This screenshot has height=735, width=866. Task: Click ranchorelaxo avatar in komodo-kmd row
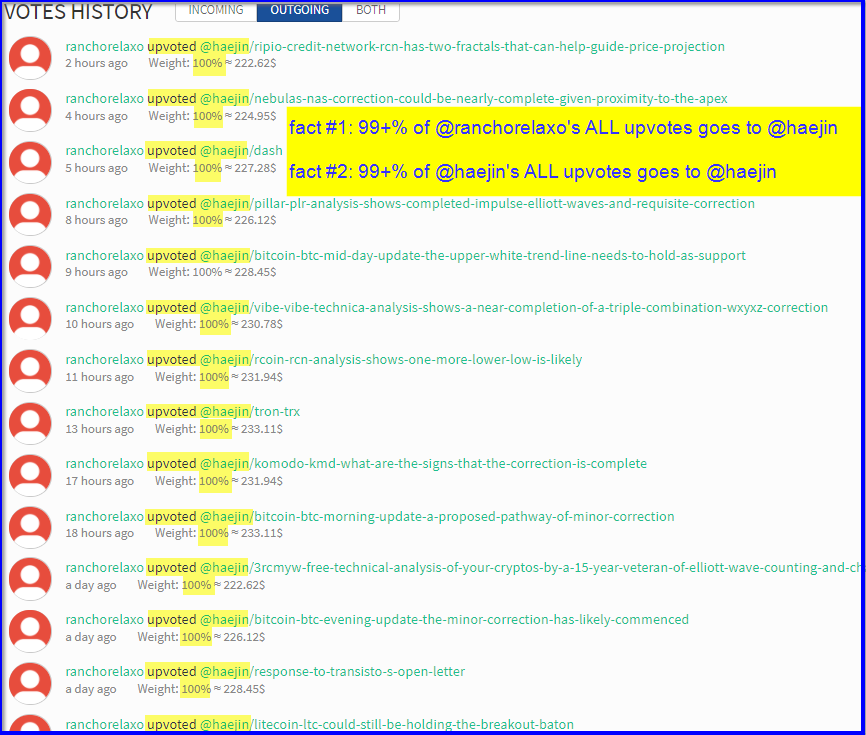point(30,475)
